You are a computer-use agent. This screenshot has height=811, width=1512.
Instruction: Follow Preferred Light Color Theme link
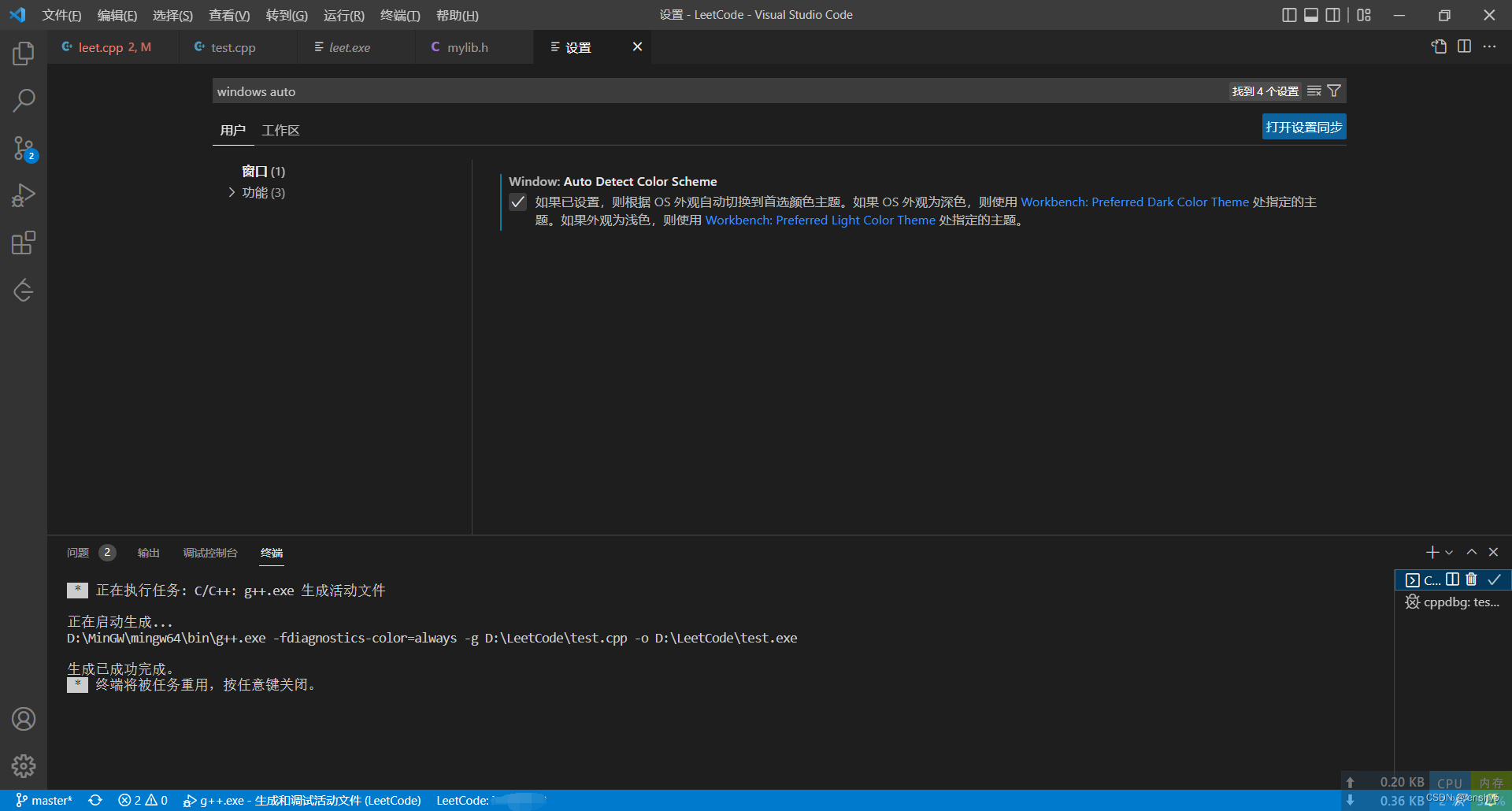click(x=820, y=220)
